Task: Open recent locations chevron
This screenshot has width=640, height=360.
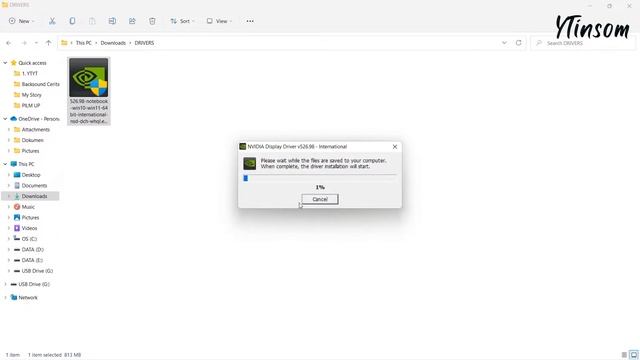Action: (x=36, y=43)
